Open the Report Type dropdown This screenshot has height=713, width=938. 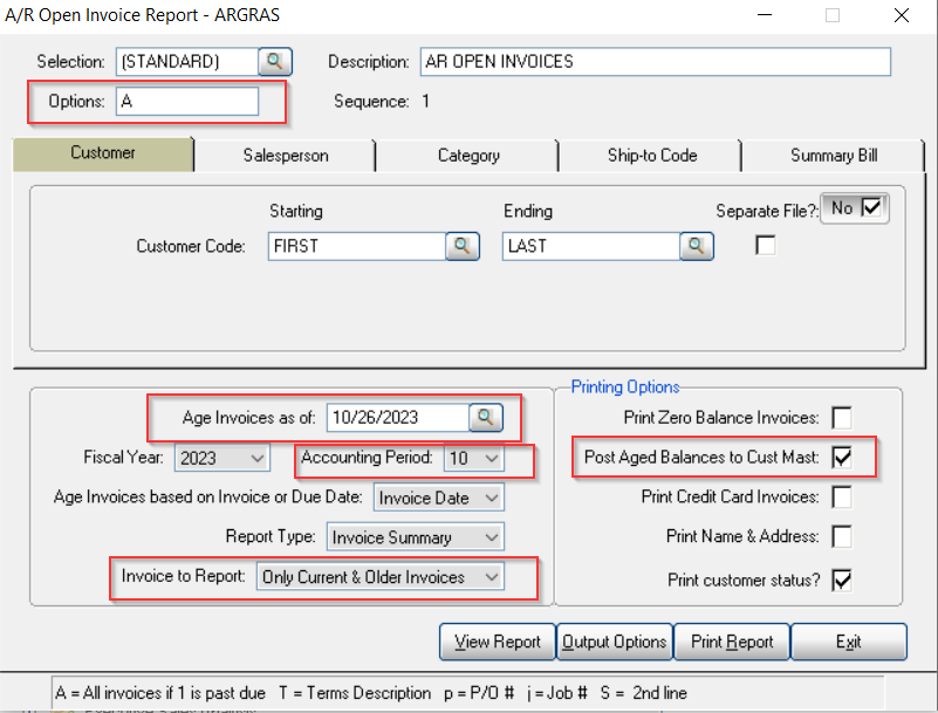pyautogui.click(x=415, y=537)
